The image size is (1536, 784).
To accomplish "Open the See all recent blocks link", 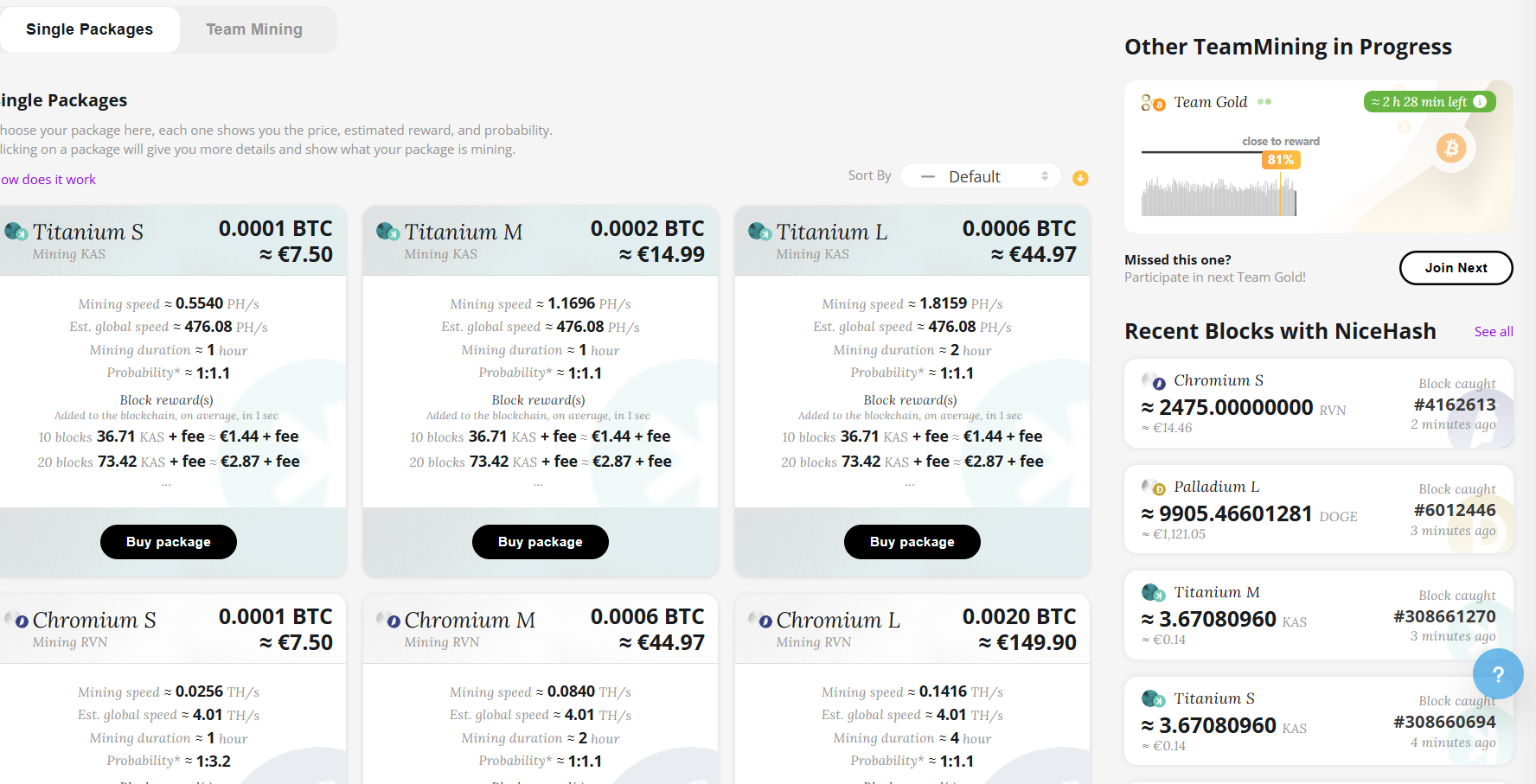I will click(x=1494, y=332).
